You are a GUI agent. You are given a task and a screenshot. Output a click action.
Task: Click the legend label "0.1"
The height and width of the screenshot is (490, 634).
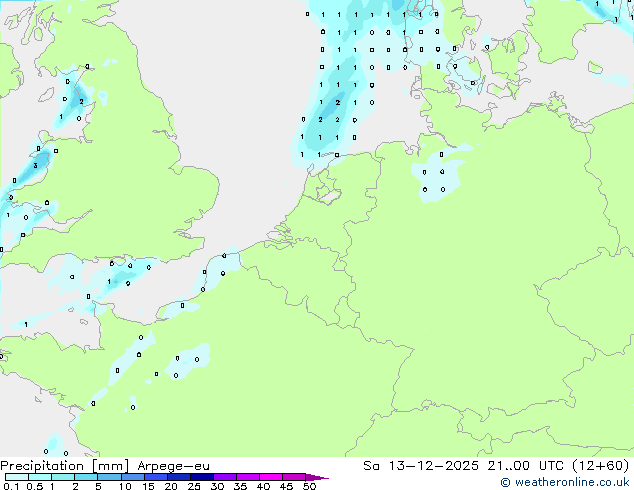11,486
